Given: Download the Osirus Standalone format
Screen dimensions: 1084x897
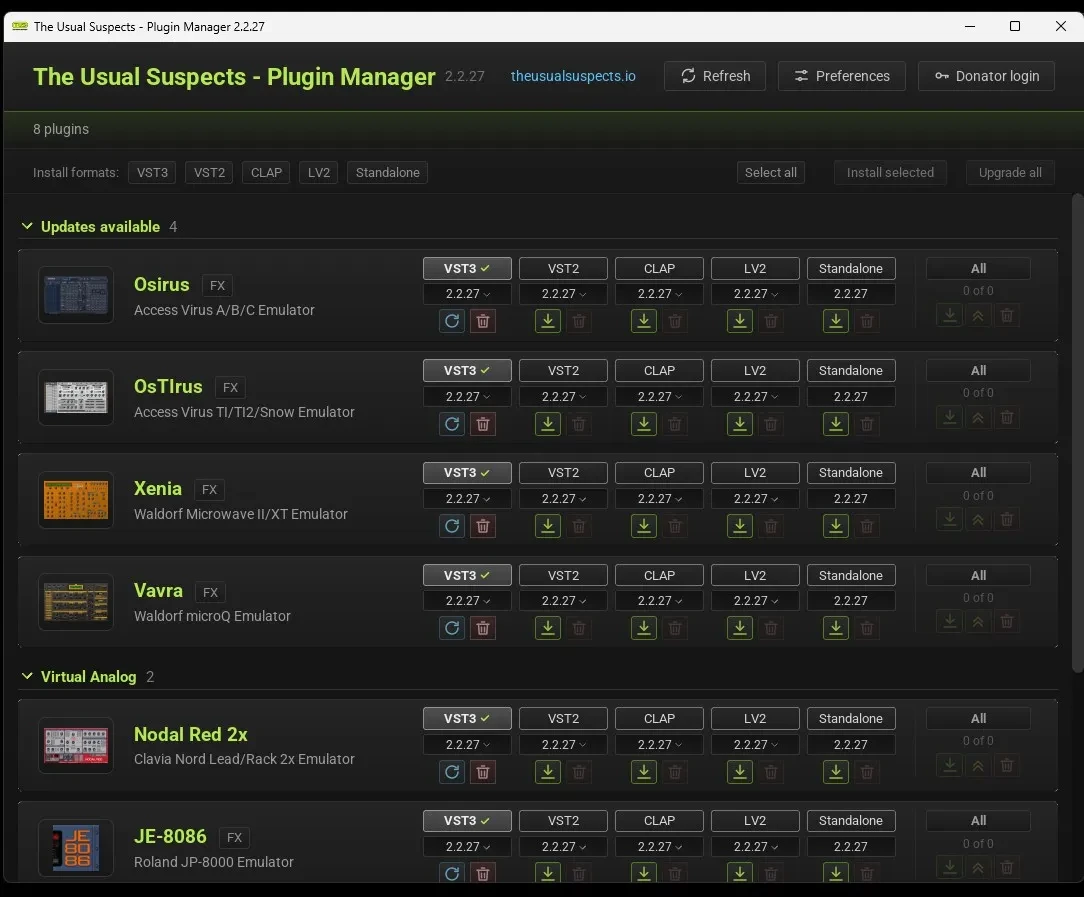Looking at the screenshot, I should 835,321.
